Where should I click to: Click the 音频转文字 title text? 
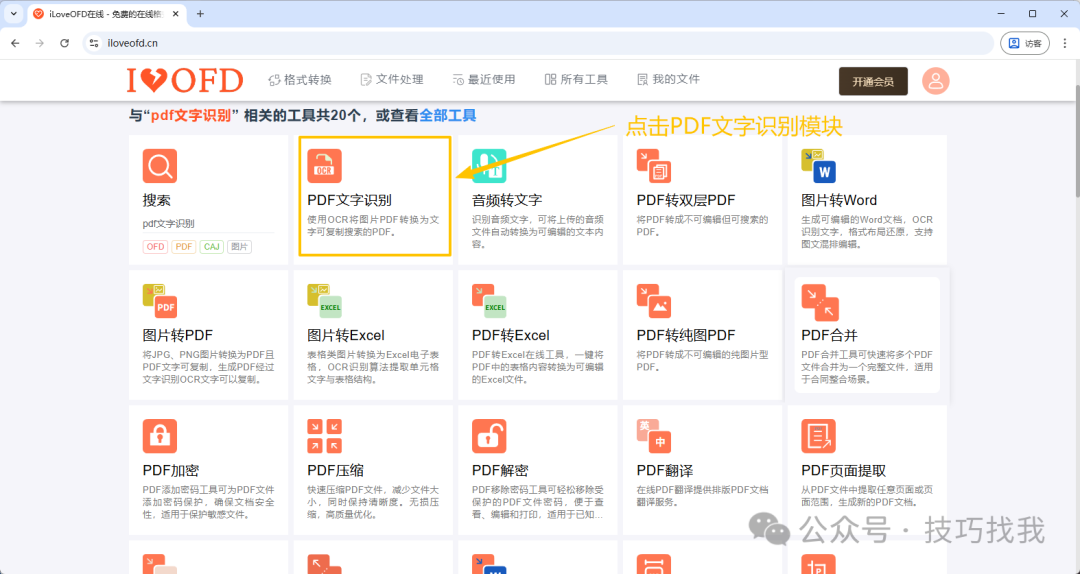(507, 201)
